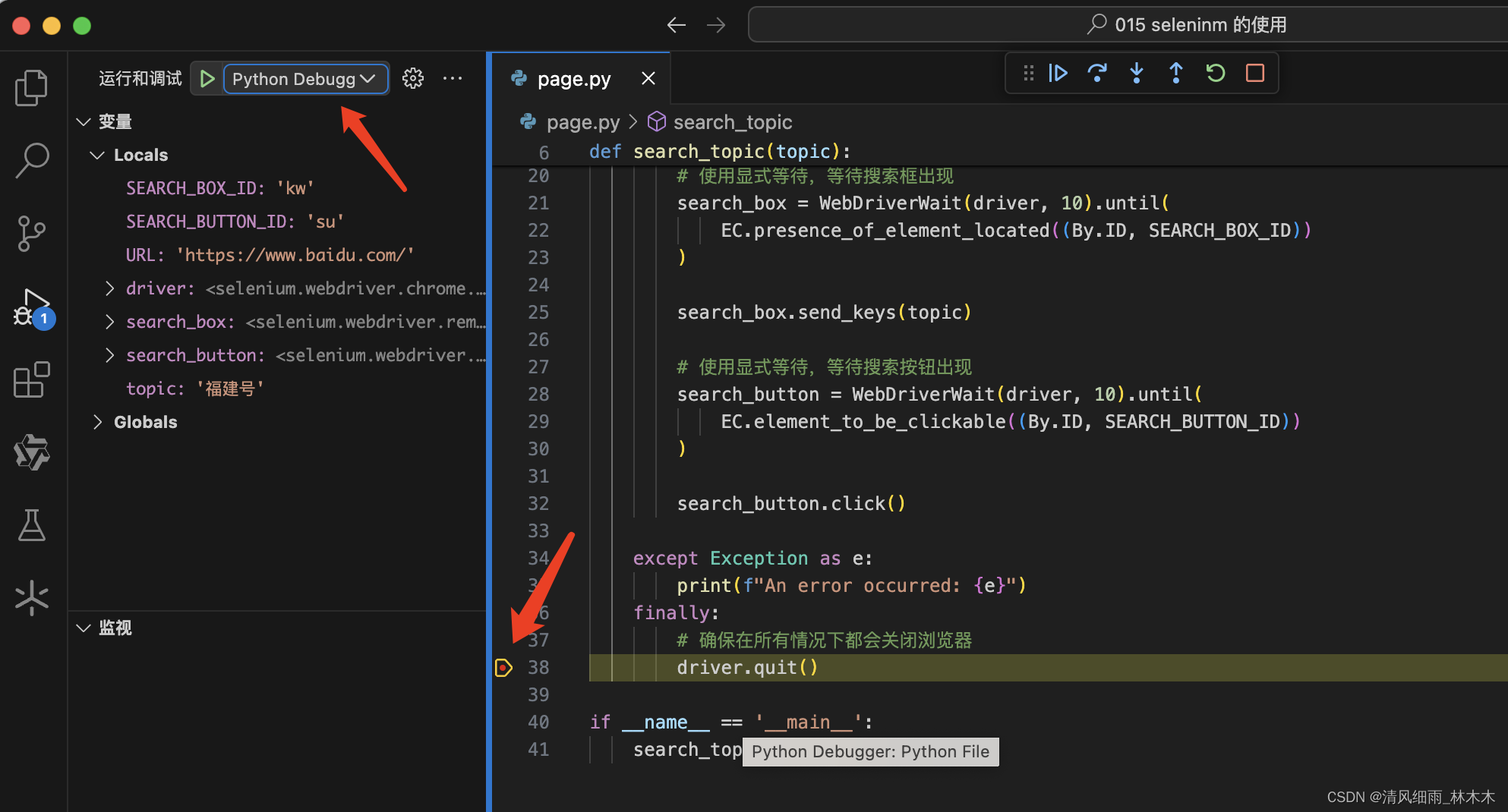Click line number 28 in the gutter
Viewport: 1508px width, 812px height.
pos(538,395)
